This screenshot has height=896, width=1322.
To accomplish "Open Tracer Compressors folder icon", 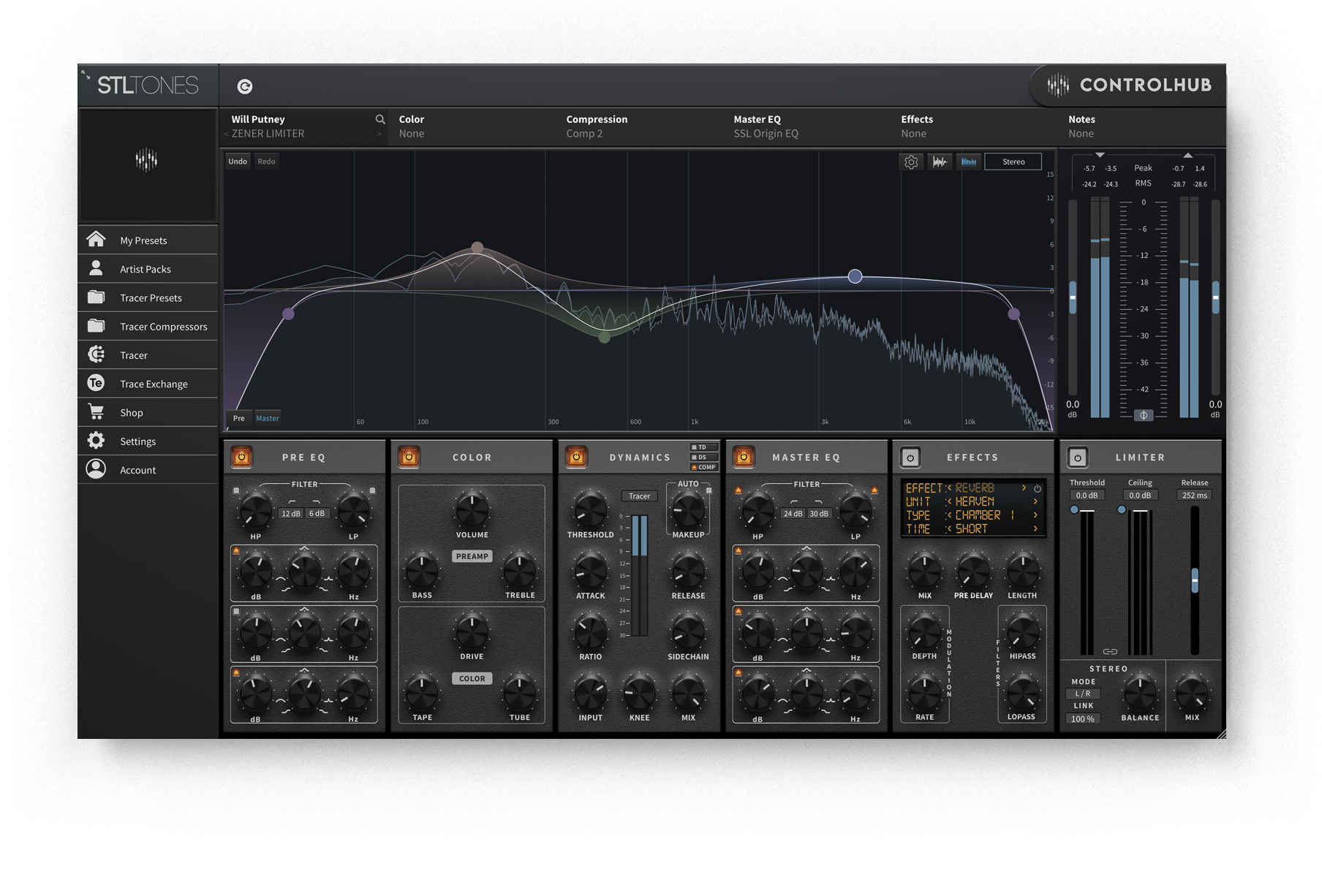I will point(96,325).
